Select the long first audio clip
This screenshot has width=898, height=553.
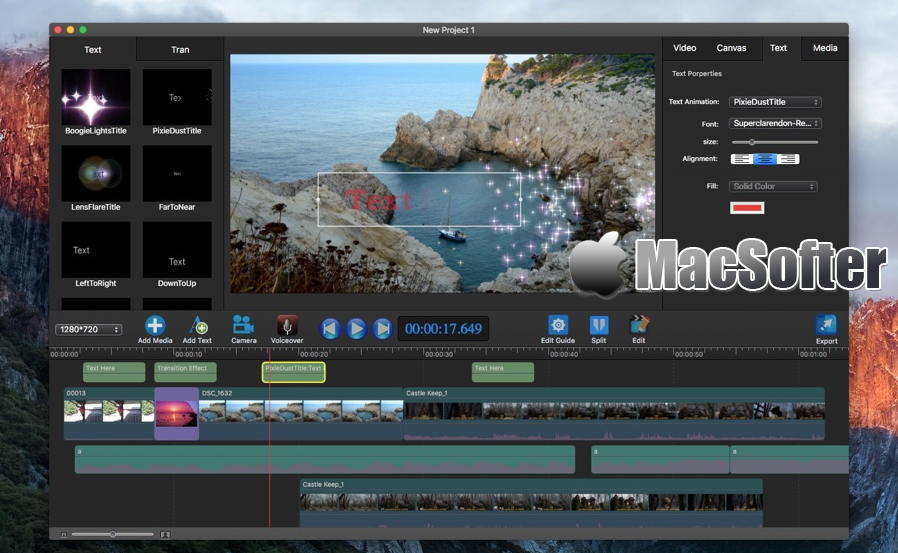(325, 460)
